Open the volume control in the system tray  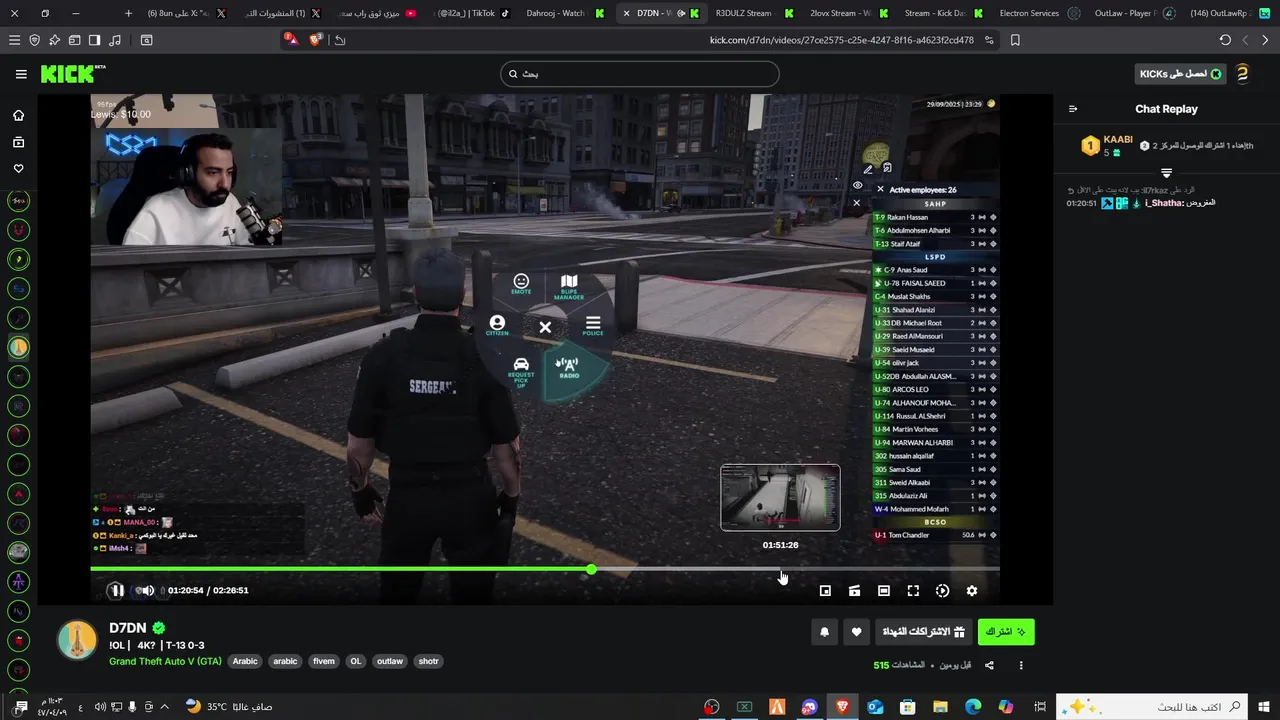pyautogui.click(x=100, y=707)
